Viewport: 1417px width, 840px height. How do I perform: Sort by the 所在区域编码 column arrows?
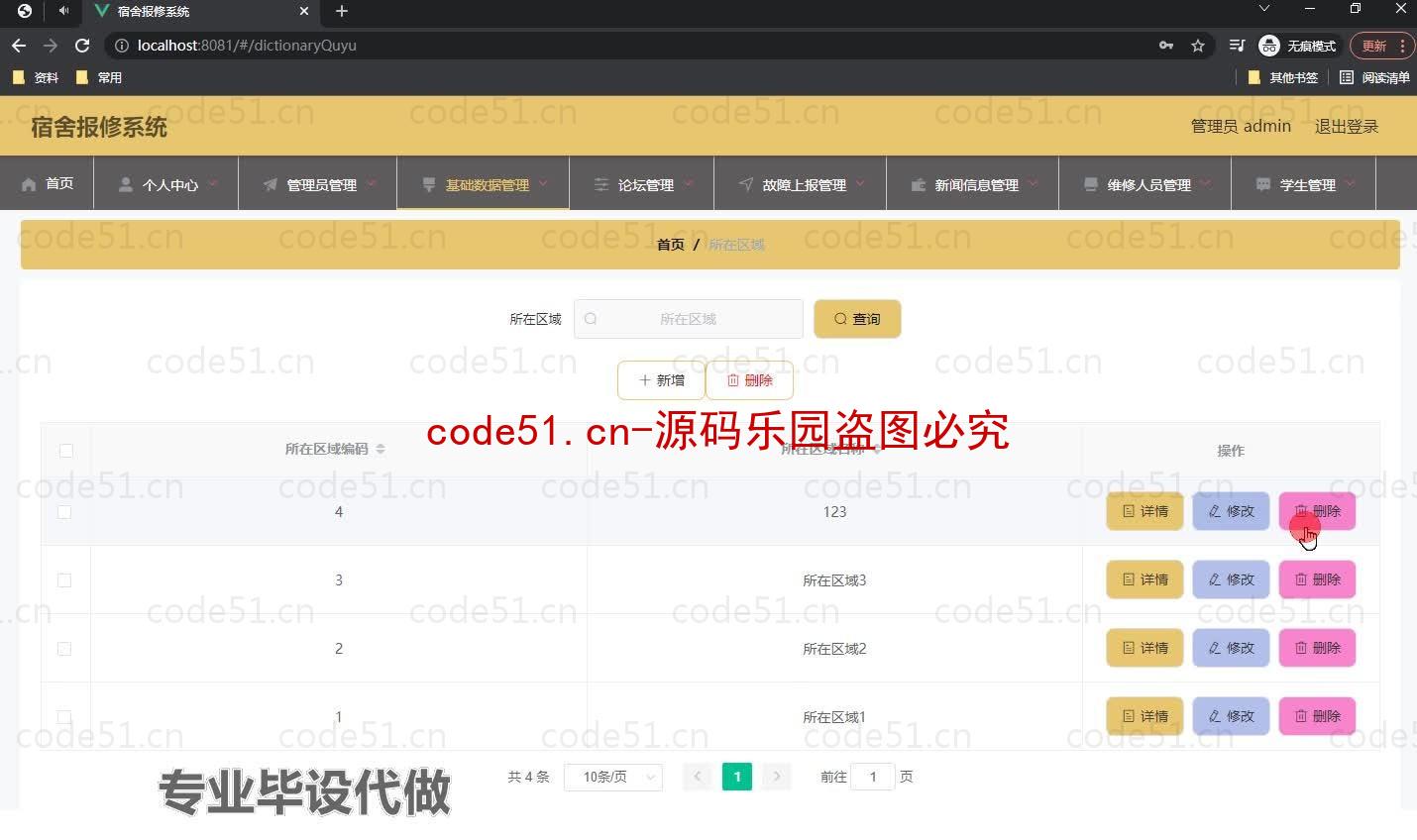pyautogui.click(x=381, y=450)
